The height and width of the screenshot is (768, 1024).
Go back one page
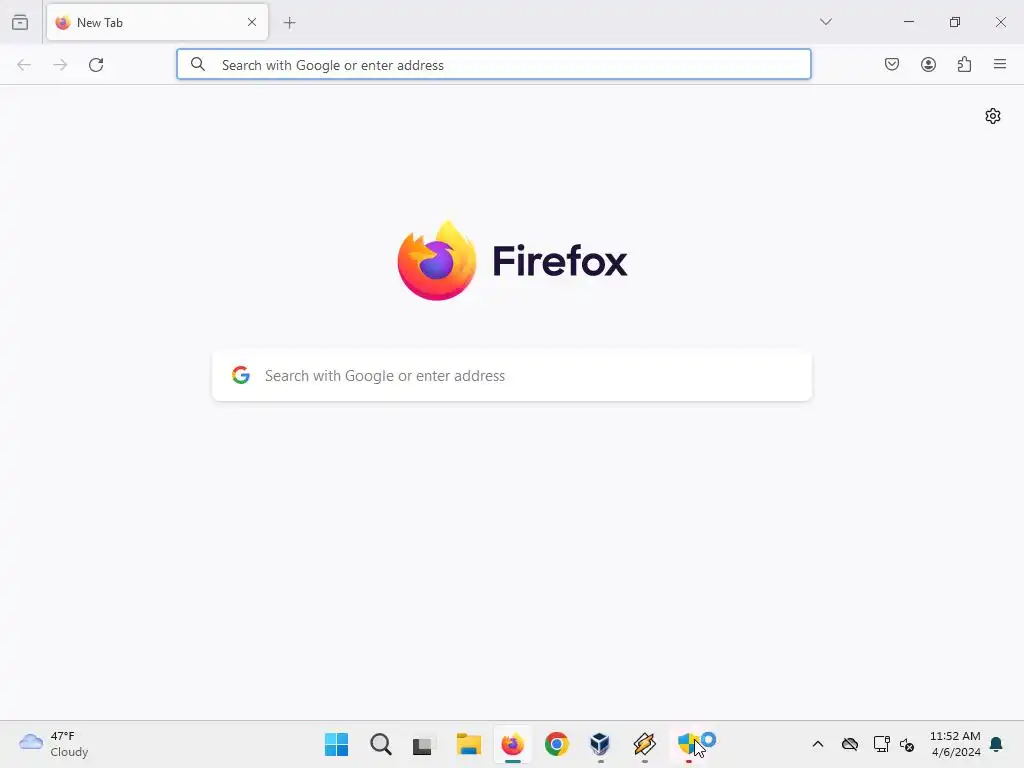pyautogui.click(x=24, y=65)
